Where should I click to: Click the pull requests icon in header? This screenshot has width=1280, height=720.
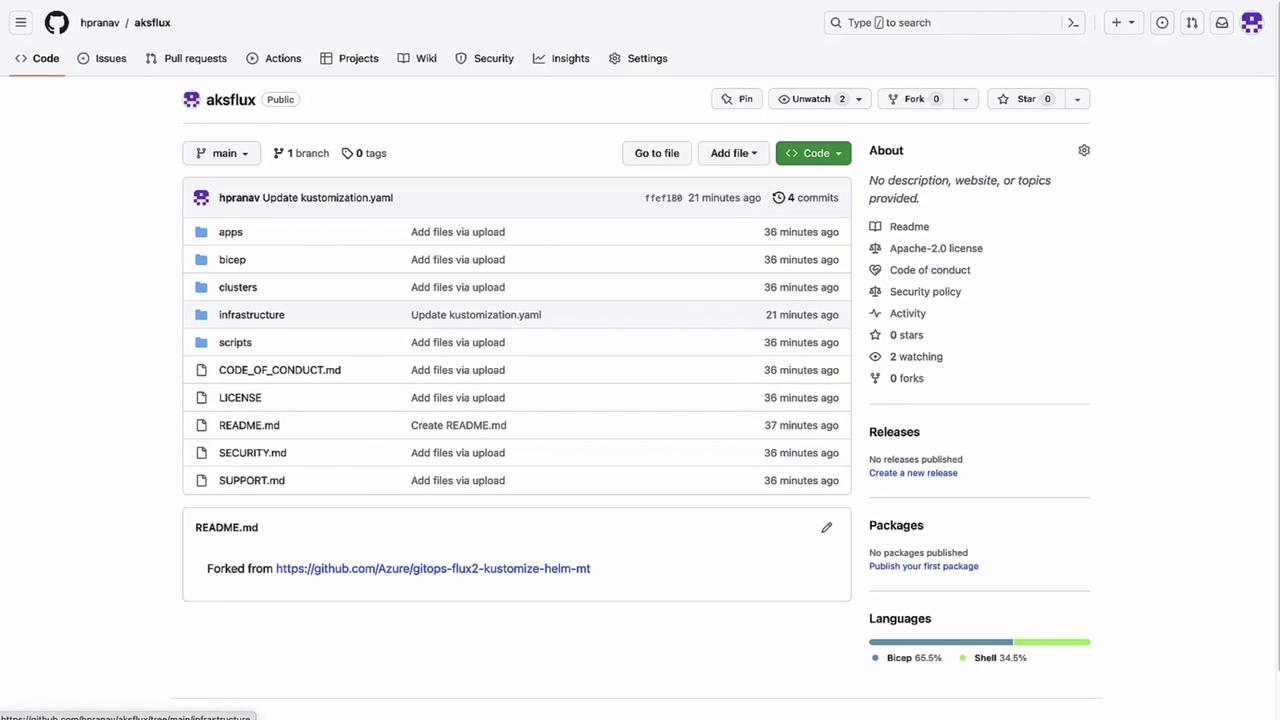tap(1192, 22)
